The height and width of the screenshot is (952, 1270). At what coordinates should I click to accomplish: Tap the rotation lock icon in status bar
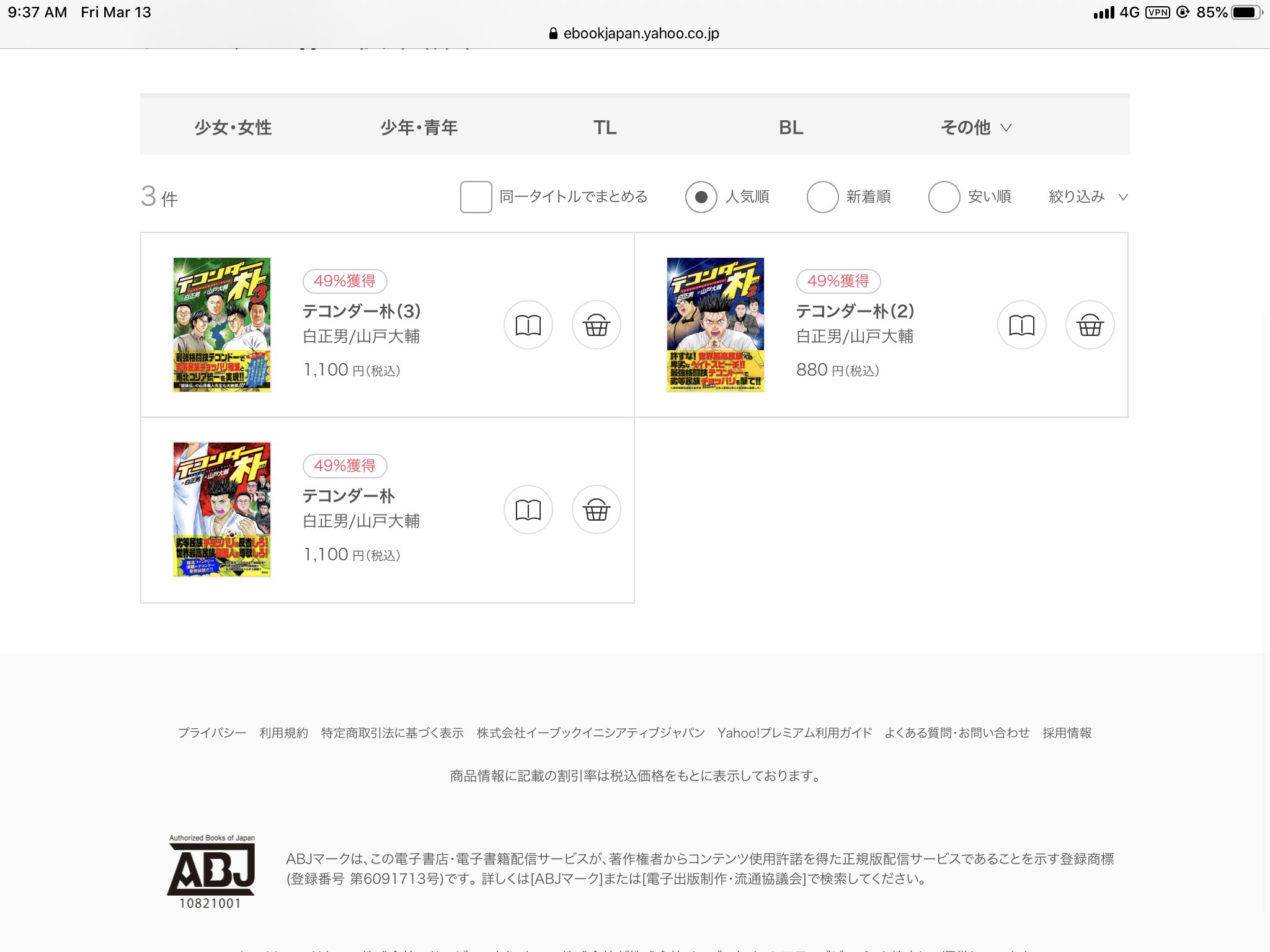click(x=1183, y=12)
